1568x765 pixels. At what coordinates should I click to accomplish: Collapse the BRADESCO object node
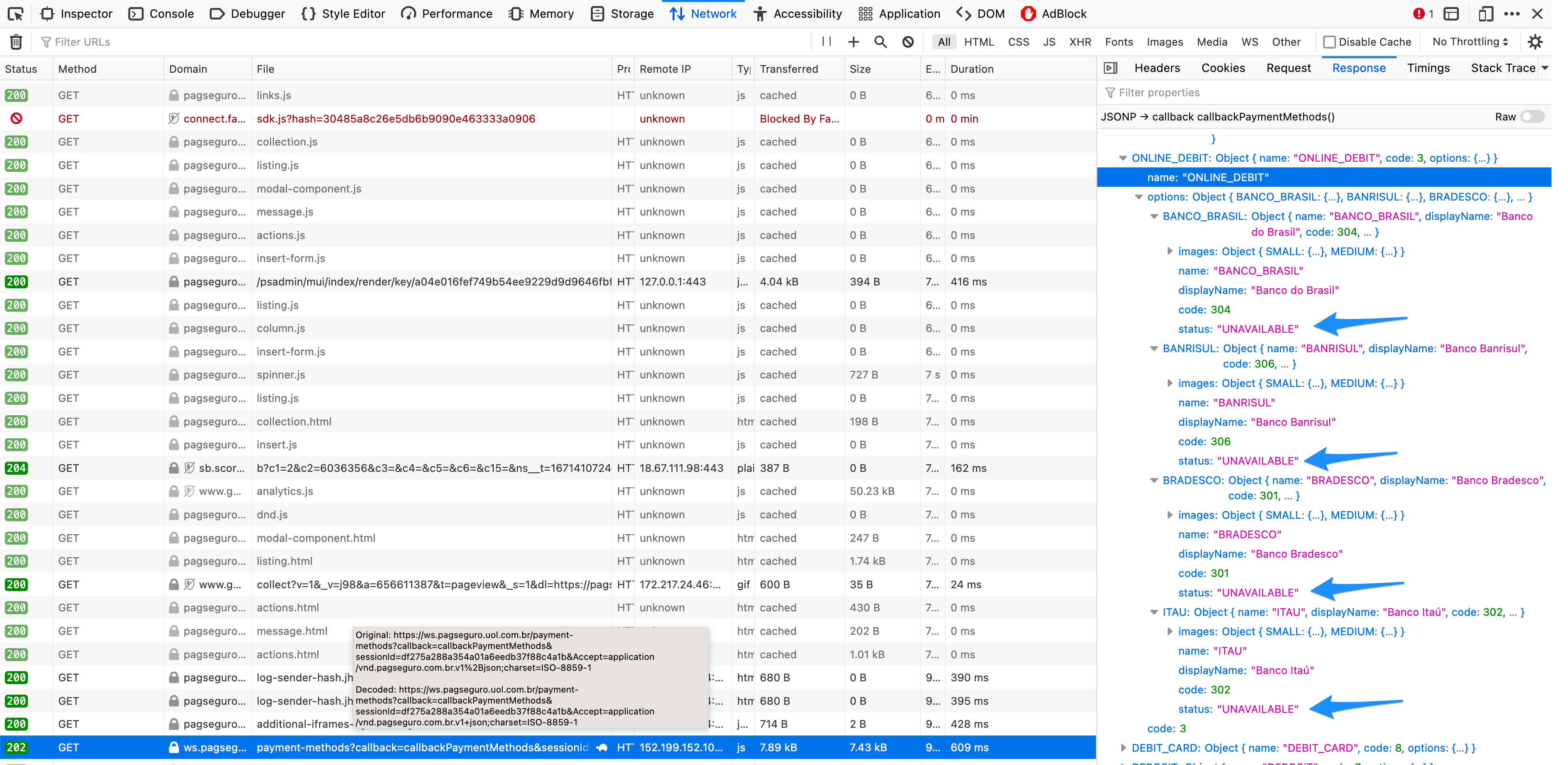1154,481
